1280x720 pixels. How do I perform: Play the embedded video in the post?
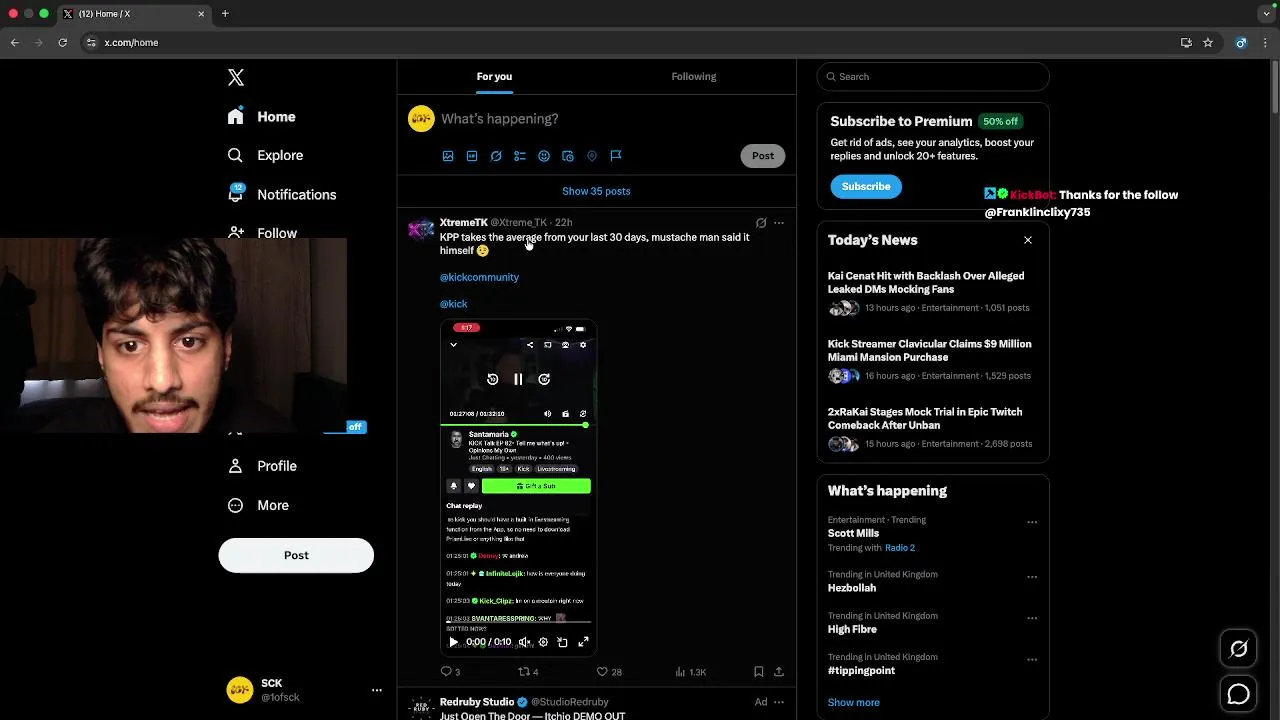tap(453, 642)
